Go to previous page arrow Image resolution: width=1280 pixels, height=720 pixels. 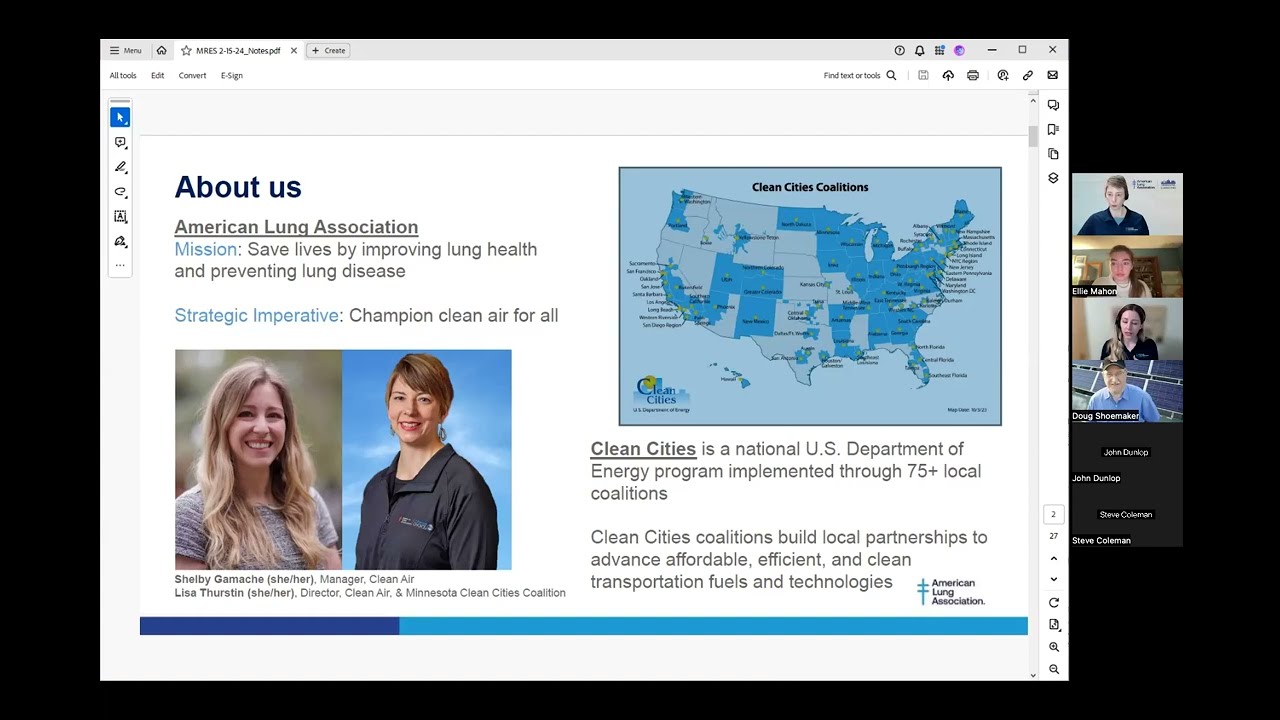coord(1053,558)
